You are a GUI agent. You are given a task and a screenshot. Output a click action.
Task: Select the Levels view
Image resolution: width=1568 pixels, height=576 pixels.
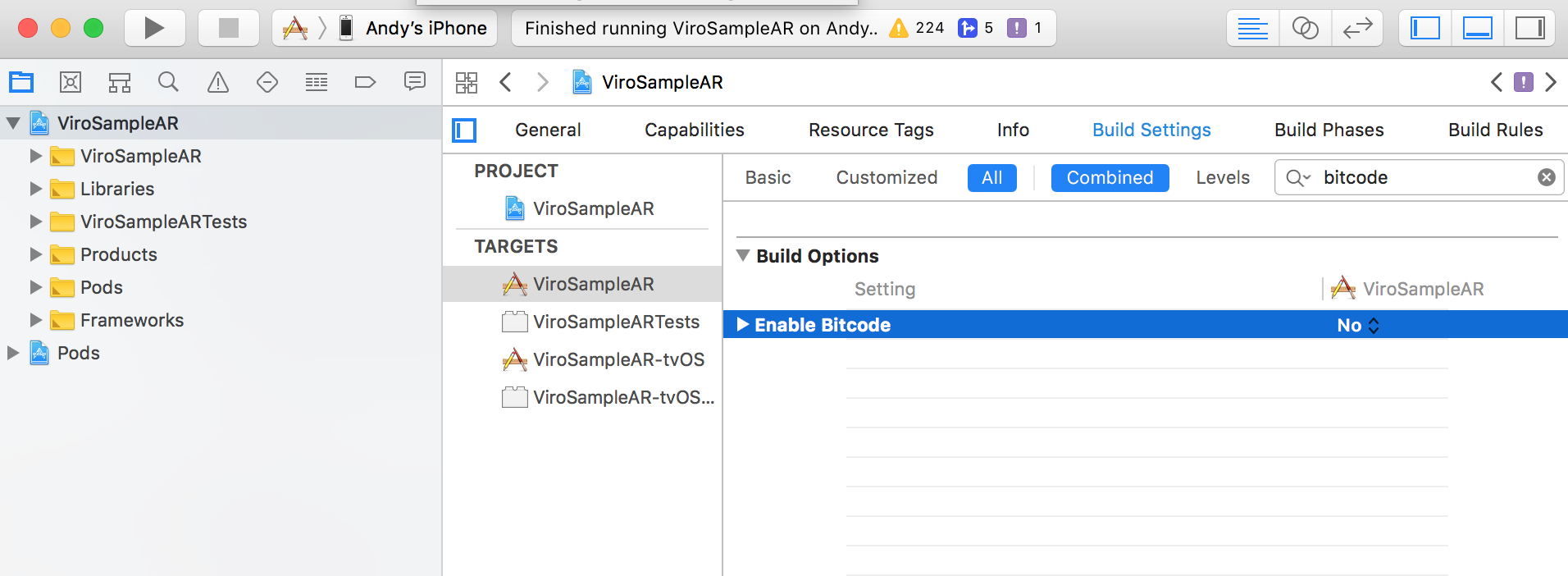[1222, 177]
